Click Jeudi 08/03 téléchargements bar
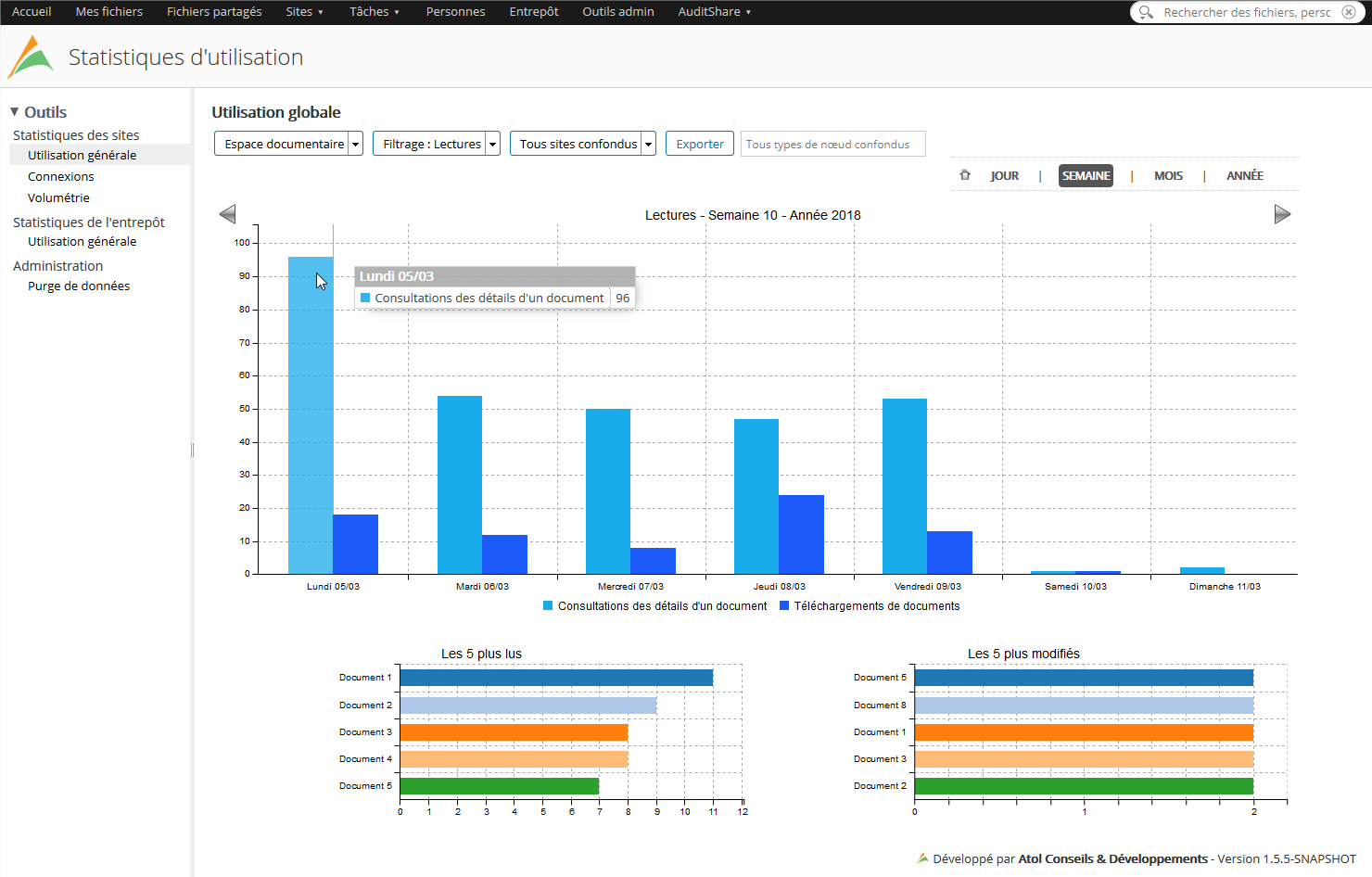Viewport: 1372px width, 877px height. 802,534
